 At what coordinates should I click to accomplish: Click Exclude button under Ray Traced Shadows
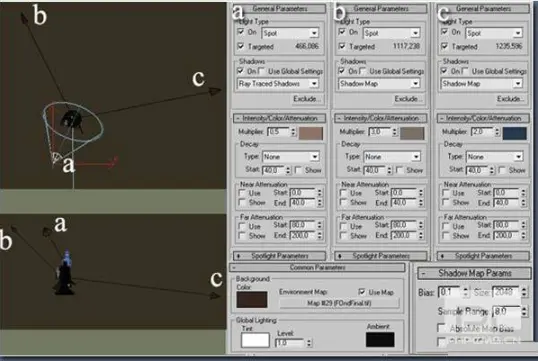coord(307,99)
